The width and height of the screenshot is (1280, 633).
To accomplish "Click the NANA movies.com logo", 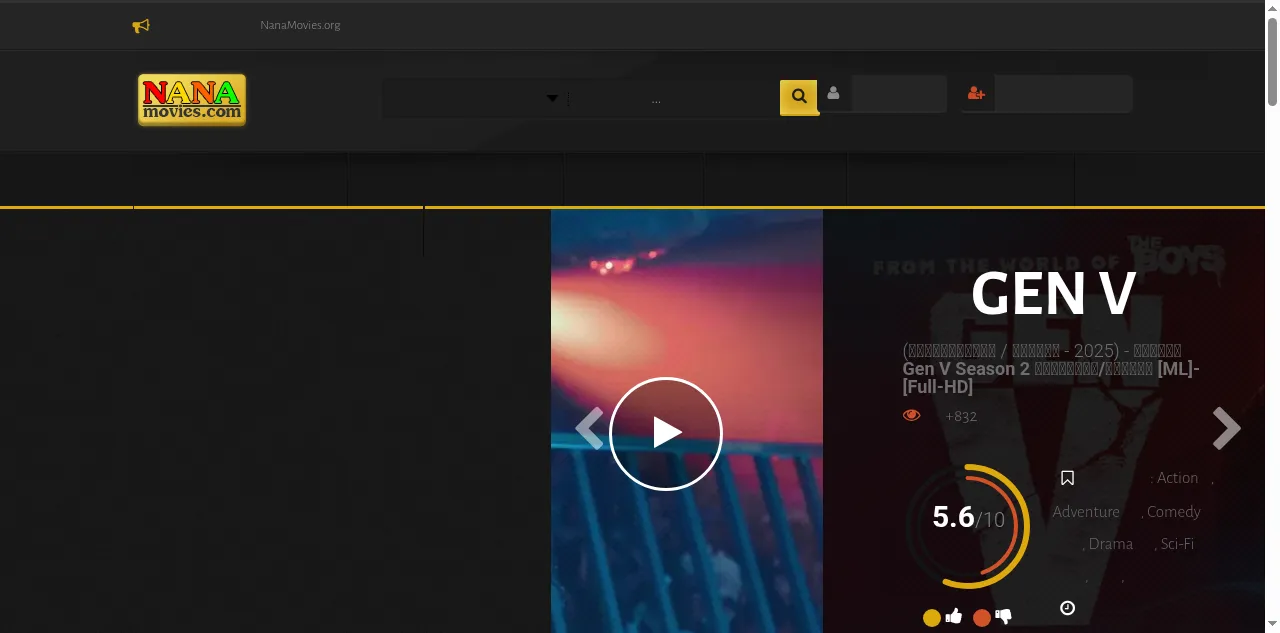I will (x=192, y=100).
